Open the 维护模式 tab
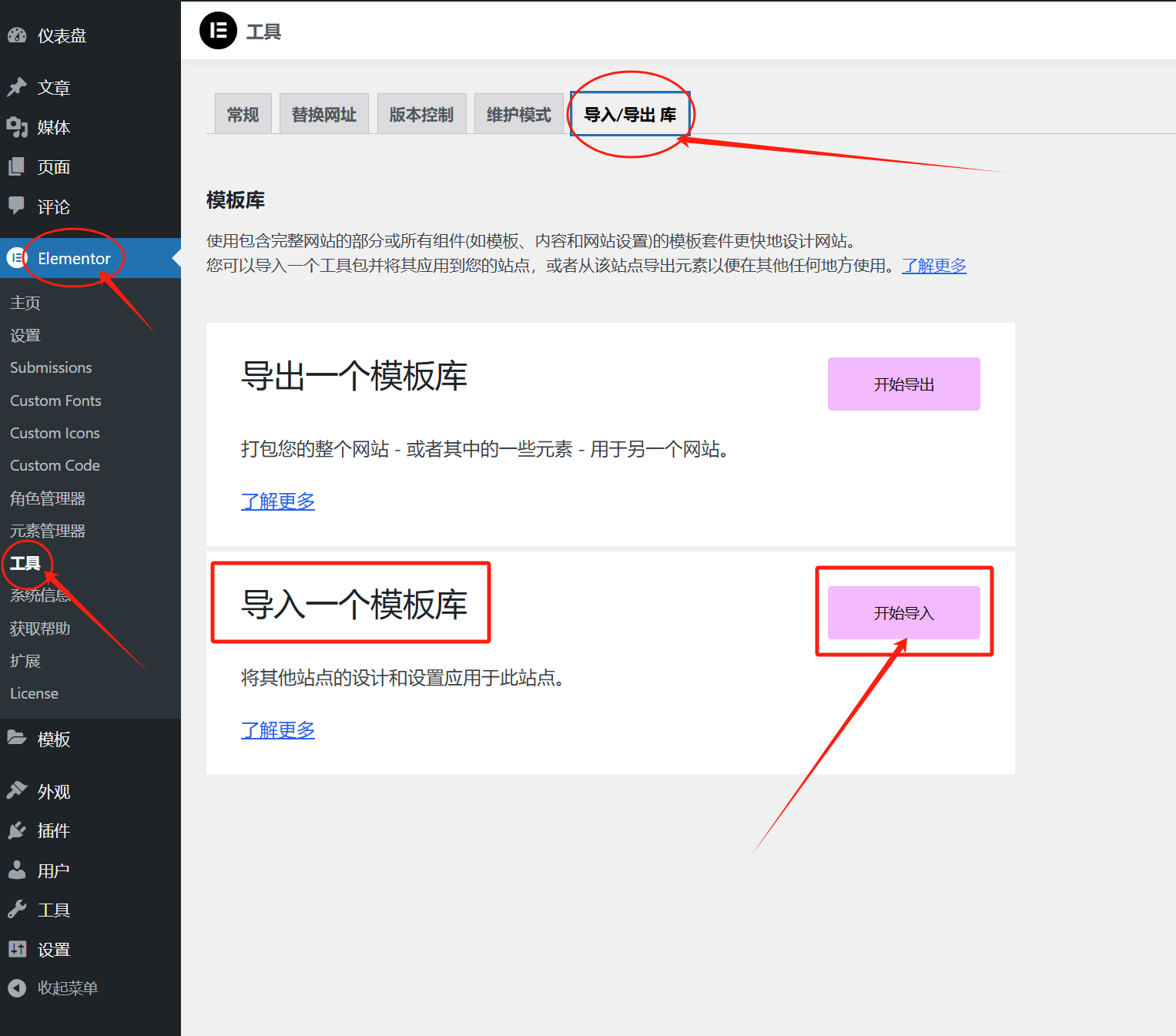The height and width of the screenshot is (1036, 1176). (518, 112)
